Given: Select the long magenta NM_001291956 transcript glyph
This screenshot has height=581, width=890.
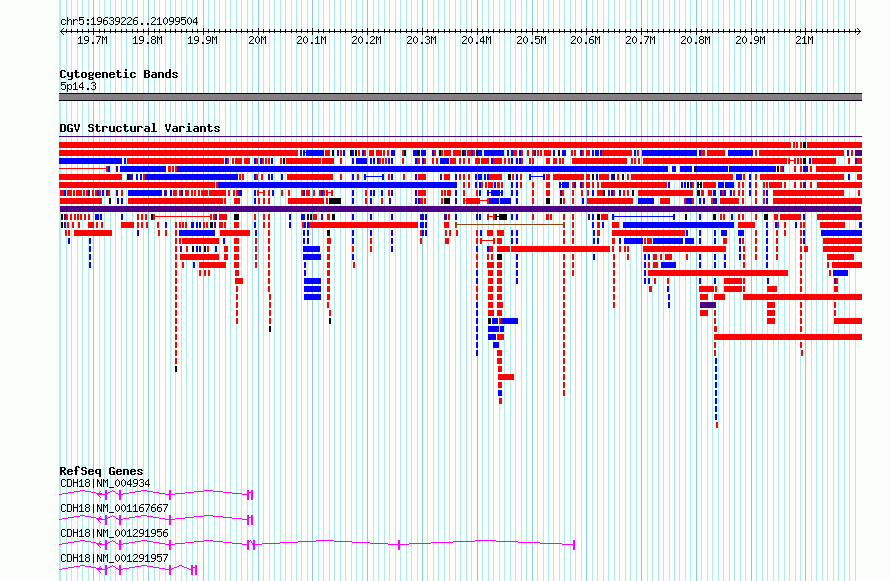Looking at the screenshot, I should tap(317, 545).
